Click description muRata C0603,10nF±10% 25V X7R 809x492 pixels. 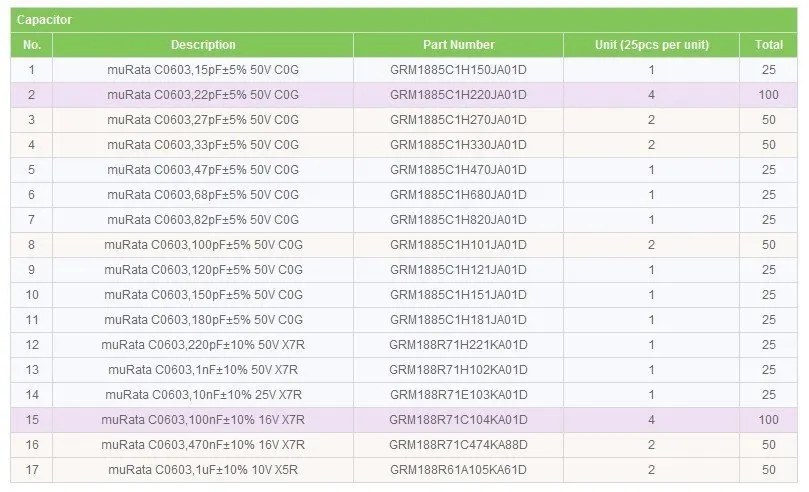(203, 395)
